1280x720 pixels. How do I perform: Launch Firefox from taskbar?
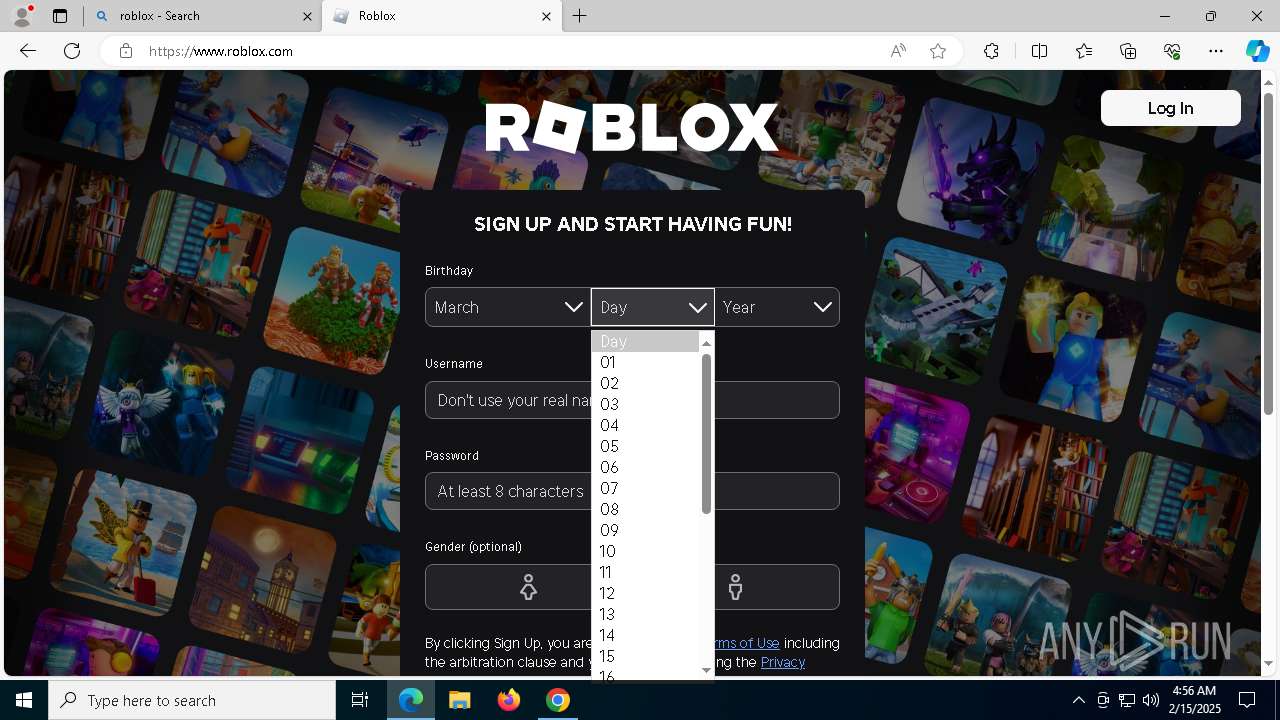point(509,700)
